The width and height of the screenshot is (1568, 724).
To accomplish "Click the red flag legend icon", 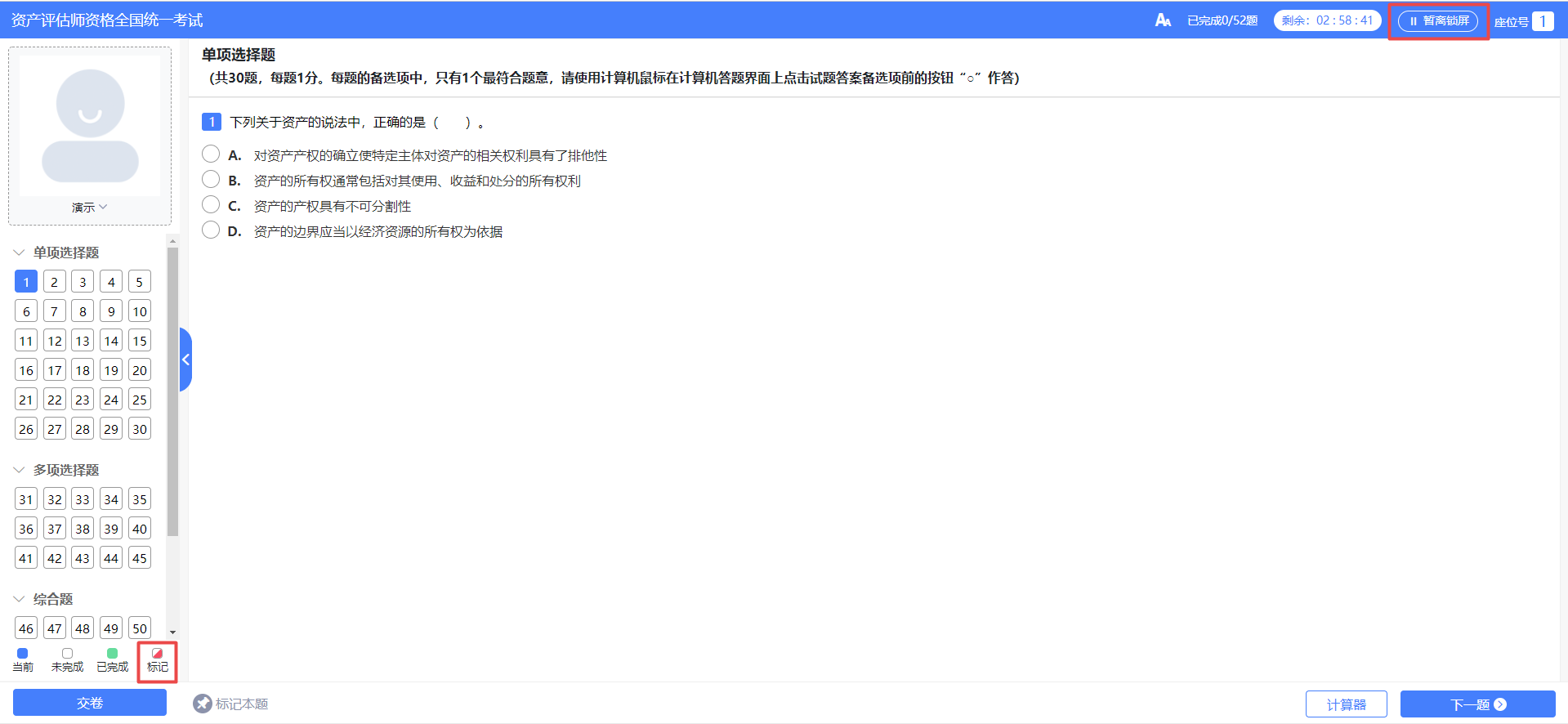I will (157, 654).
